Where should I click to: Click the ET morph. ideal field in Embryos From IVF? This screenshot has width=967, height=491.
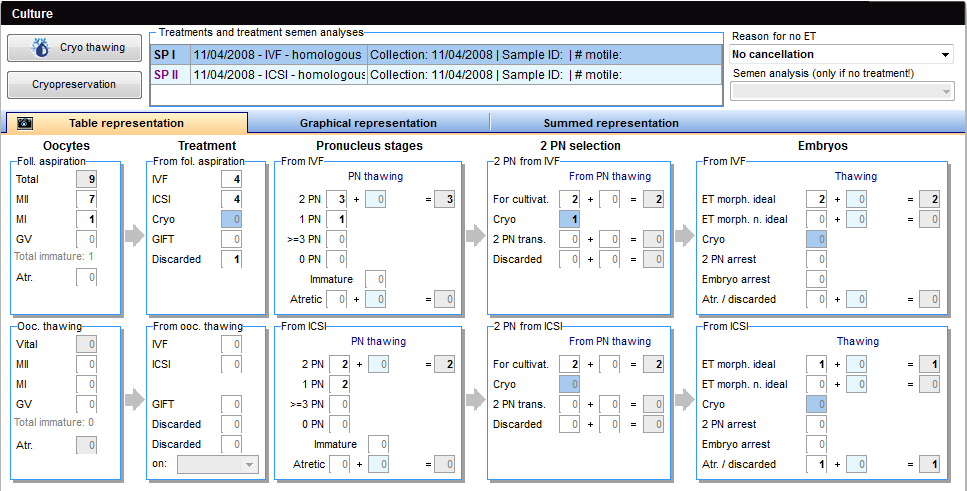[x=817, y=199]
